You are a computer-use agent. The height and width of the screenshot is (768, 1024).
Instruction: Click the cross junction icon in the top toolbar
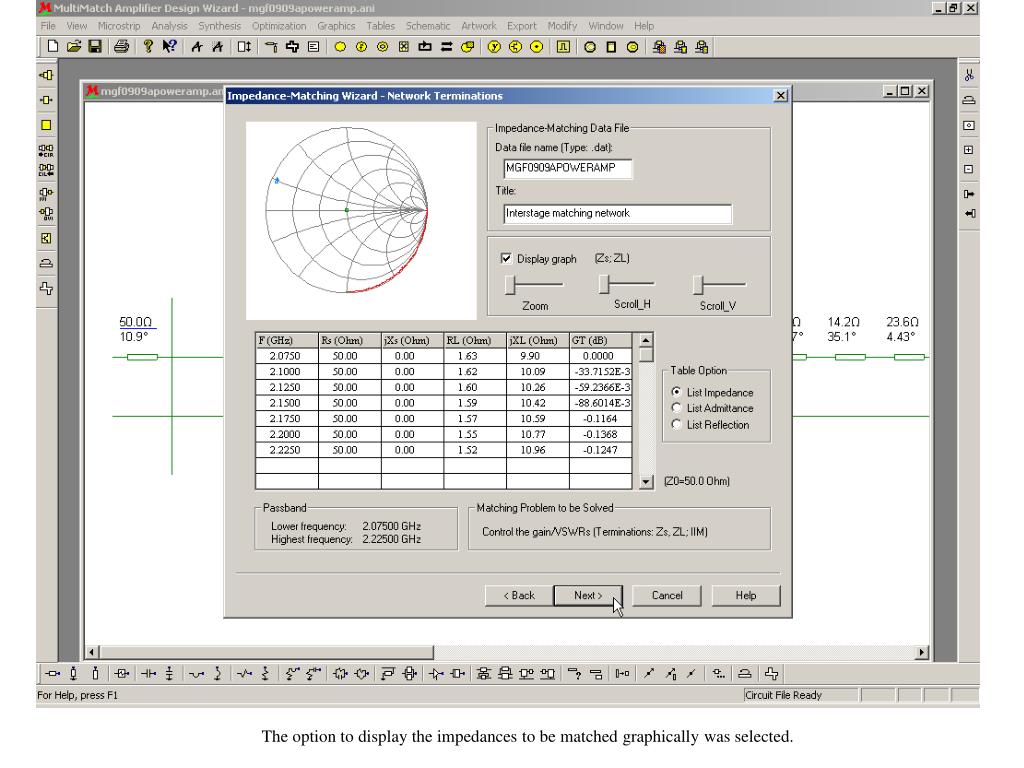point(292,46)
